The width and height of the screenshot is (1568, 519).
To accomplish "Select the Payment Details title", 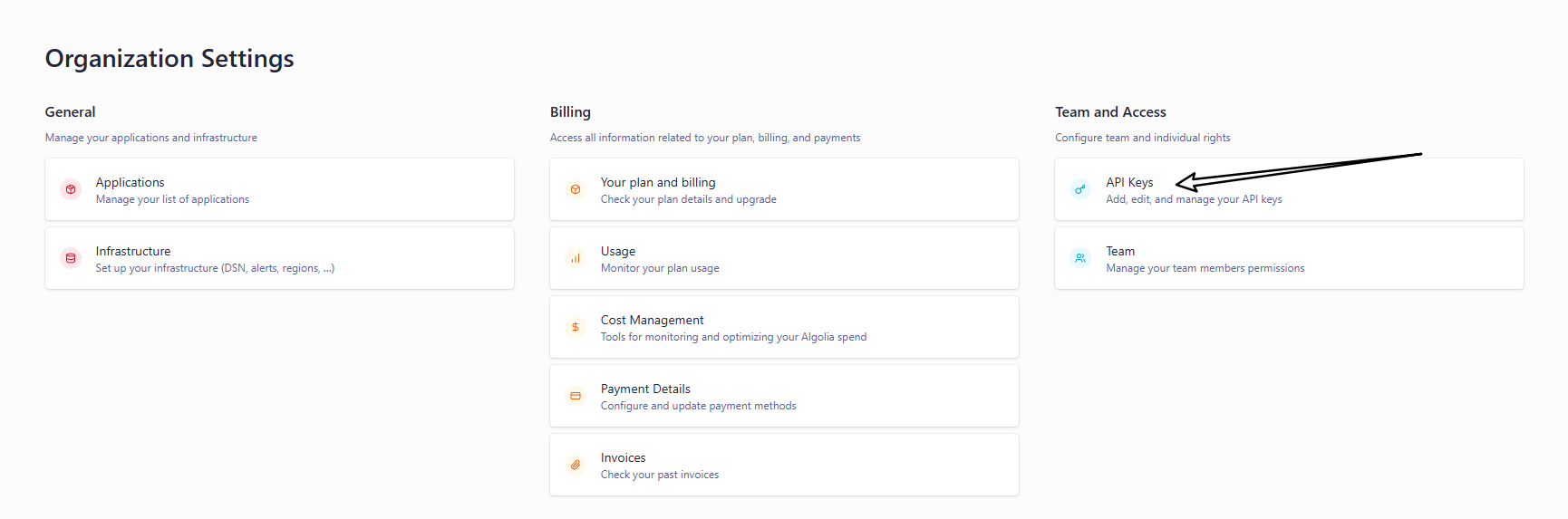I will pyautogui.click(x=645, y=389).
